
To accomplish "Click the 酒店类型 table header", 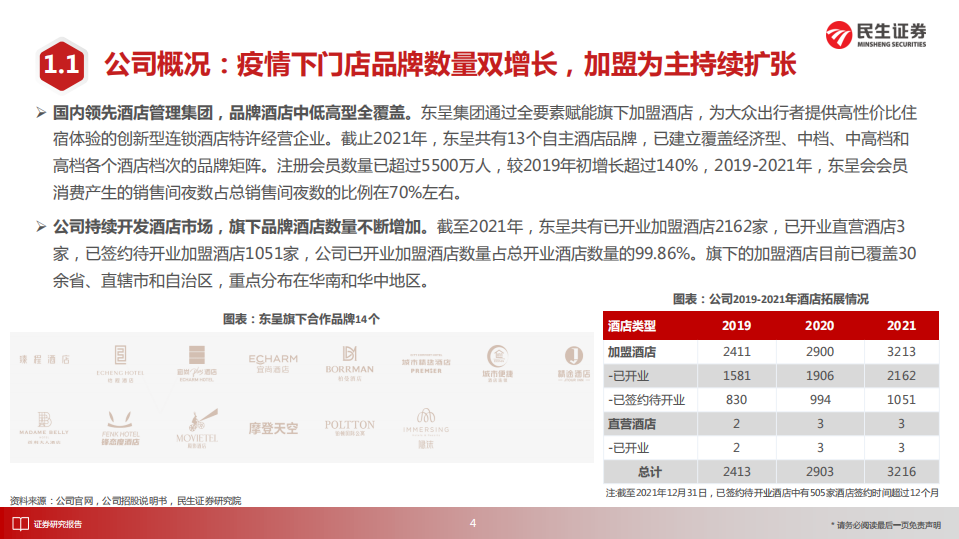I will click(x=632, y=326).
